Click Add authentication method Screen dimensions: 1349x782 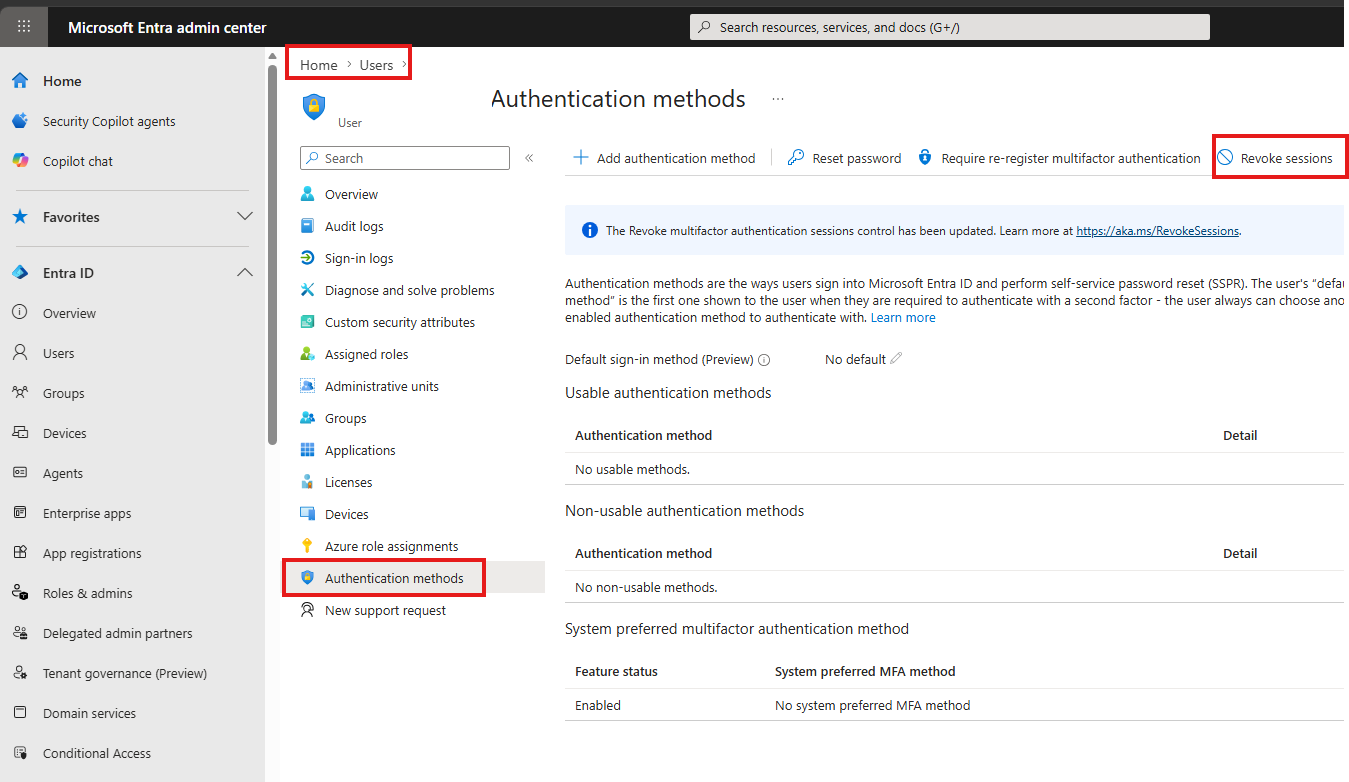[664, 158]
